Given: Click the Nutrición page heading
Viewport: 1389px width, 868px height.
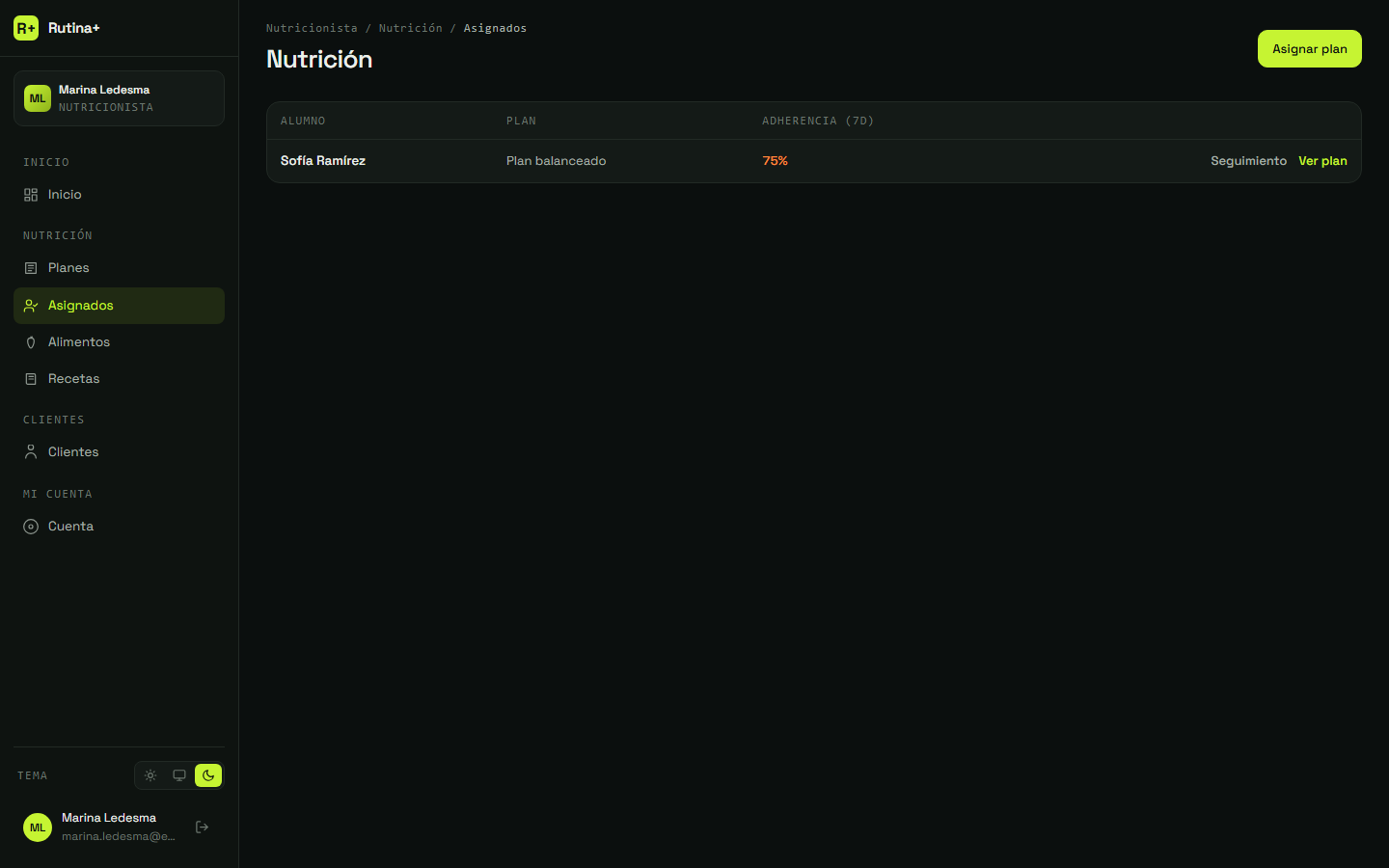Looking at the screenshot, I should (319, 60).
